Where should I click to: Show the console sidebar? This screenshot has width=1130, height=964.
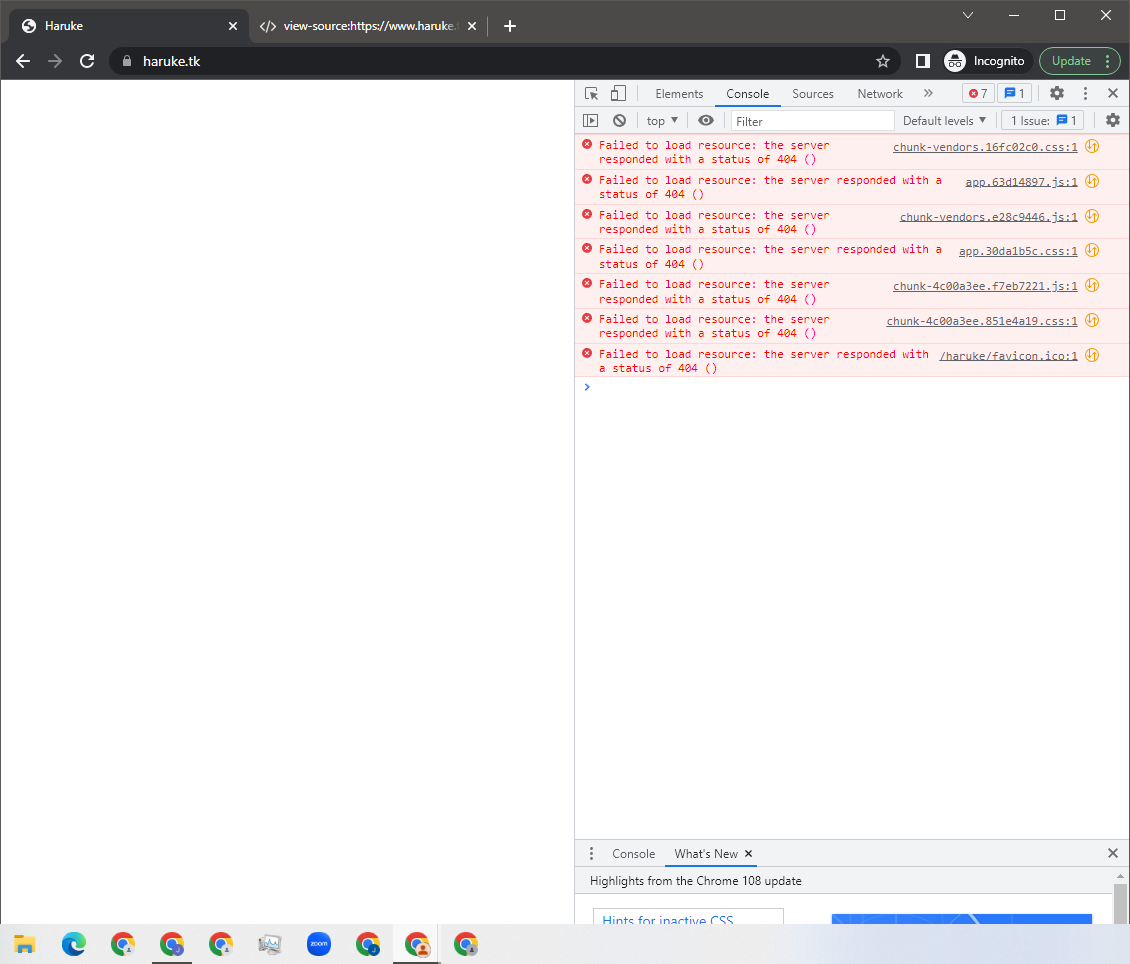590,120
